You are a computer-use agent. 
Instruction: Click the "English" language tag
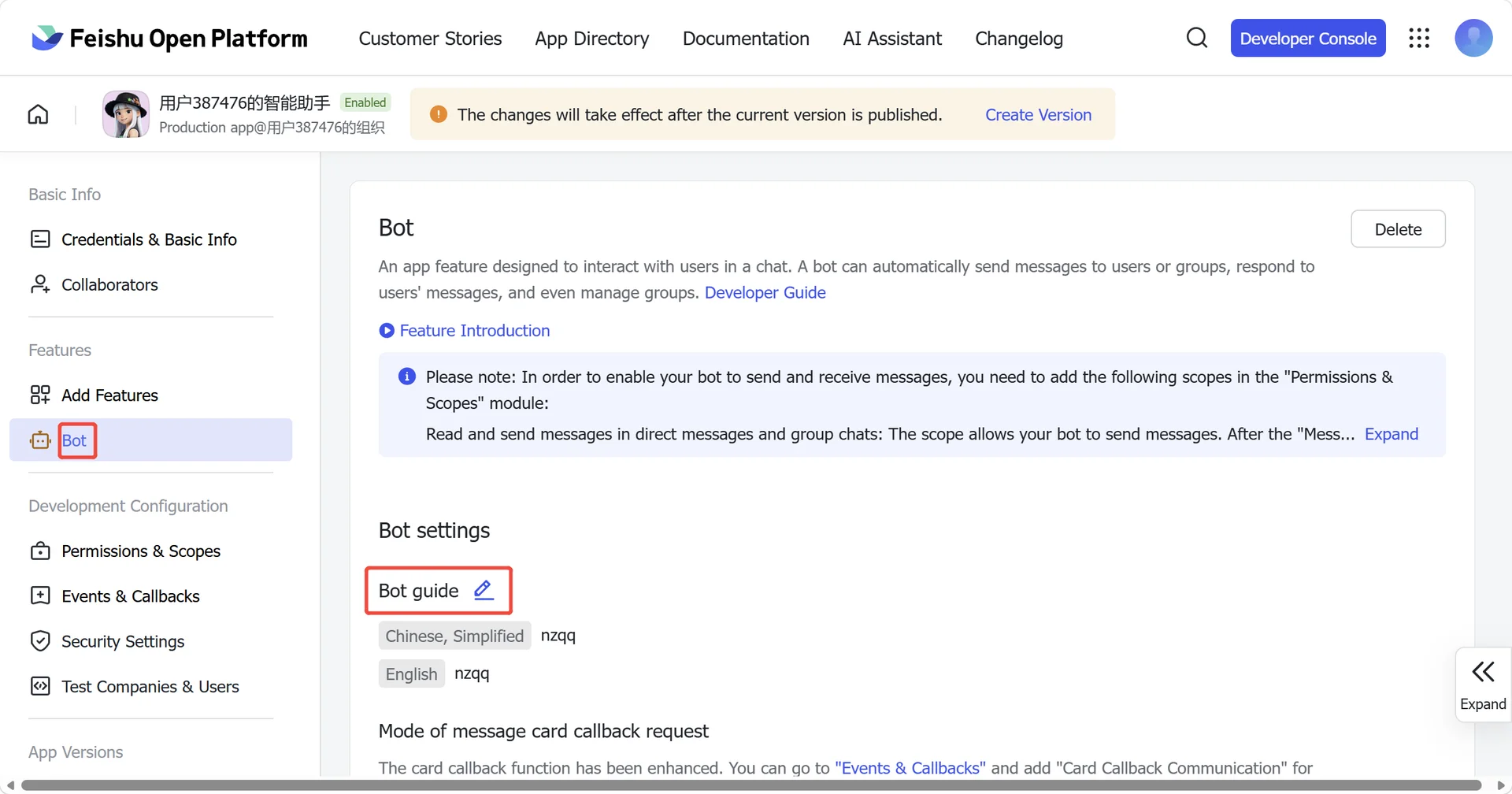point(411,674)
